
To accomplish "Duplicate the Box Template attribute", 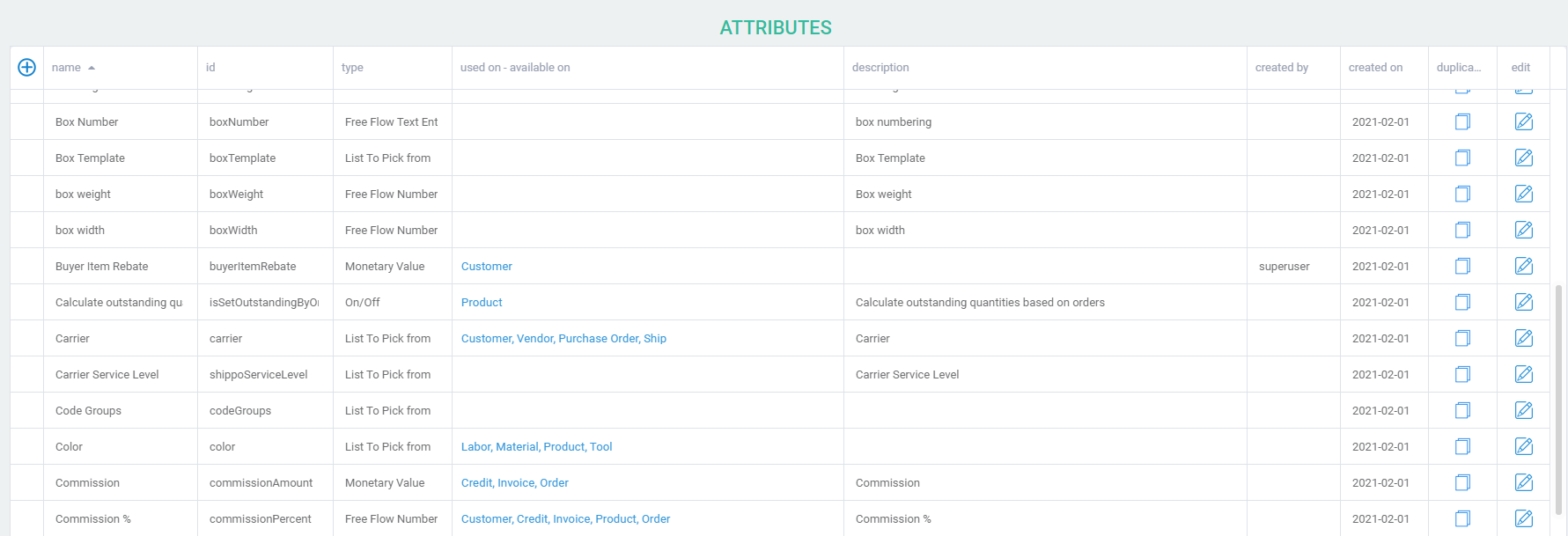I will point(1463,158).
